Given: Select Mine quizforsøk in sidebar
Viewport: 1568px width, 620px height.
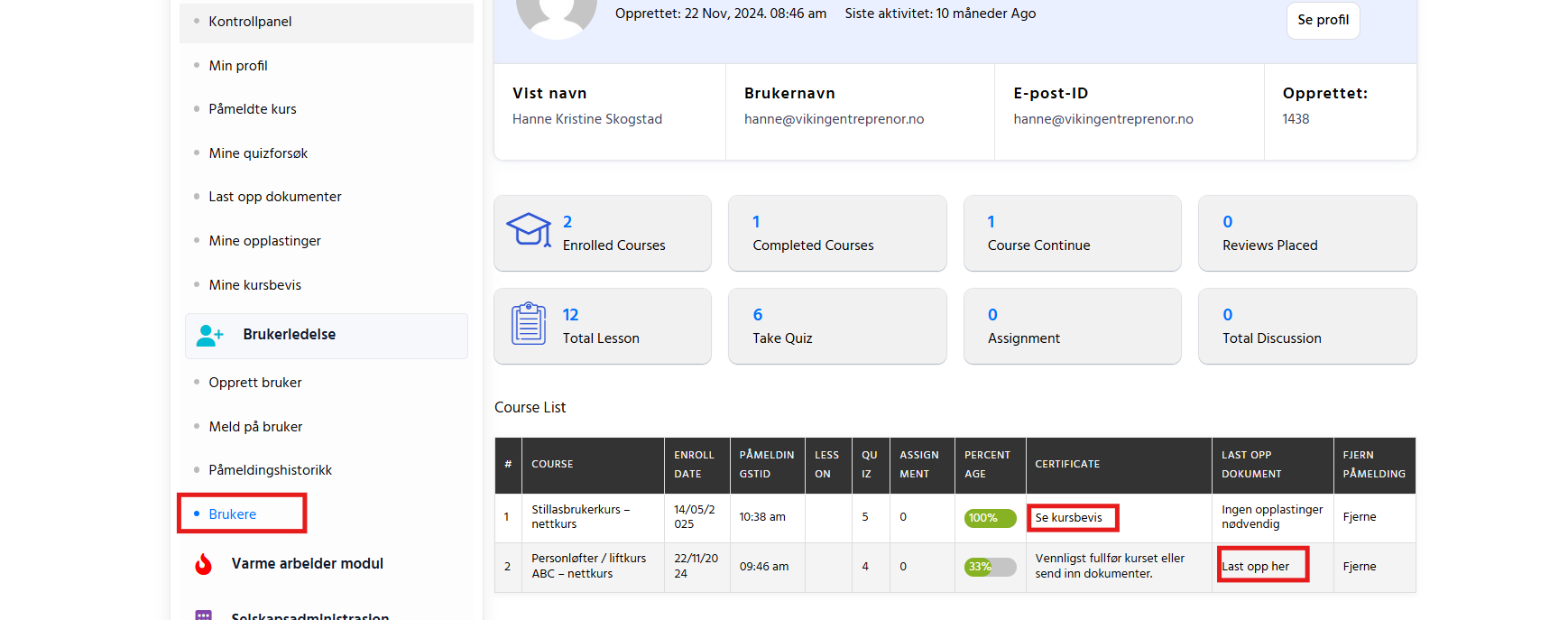Looking at the screenshot, I should 258,153.
